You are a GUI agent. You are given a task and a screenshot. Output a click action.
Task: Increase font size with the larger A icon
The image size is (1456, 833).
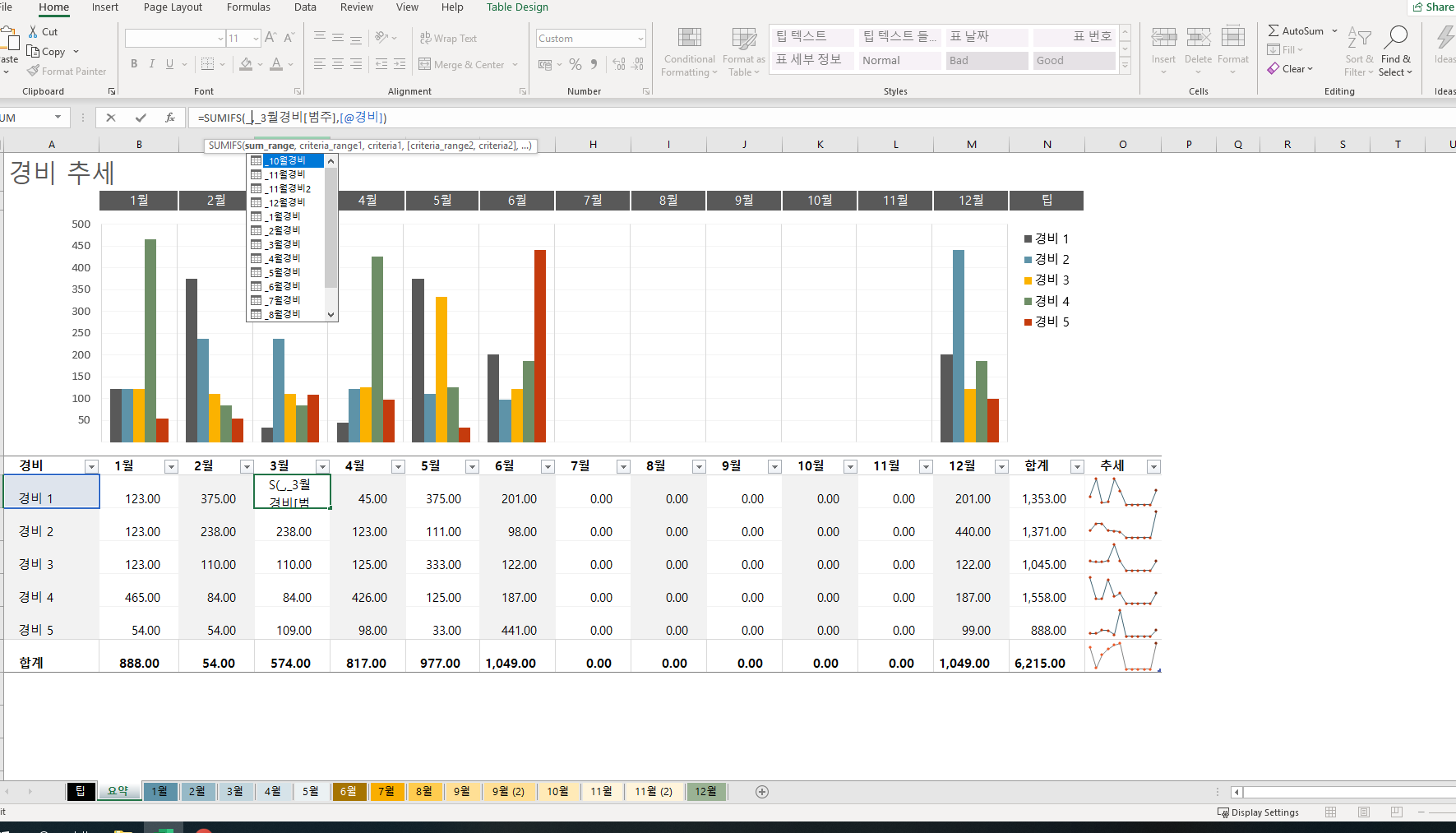(270, 38)
